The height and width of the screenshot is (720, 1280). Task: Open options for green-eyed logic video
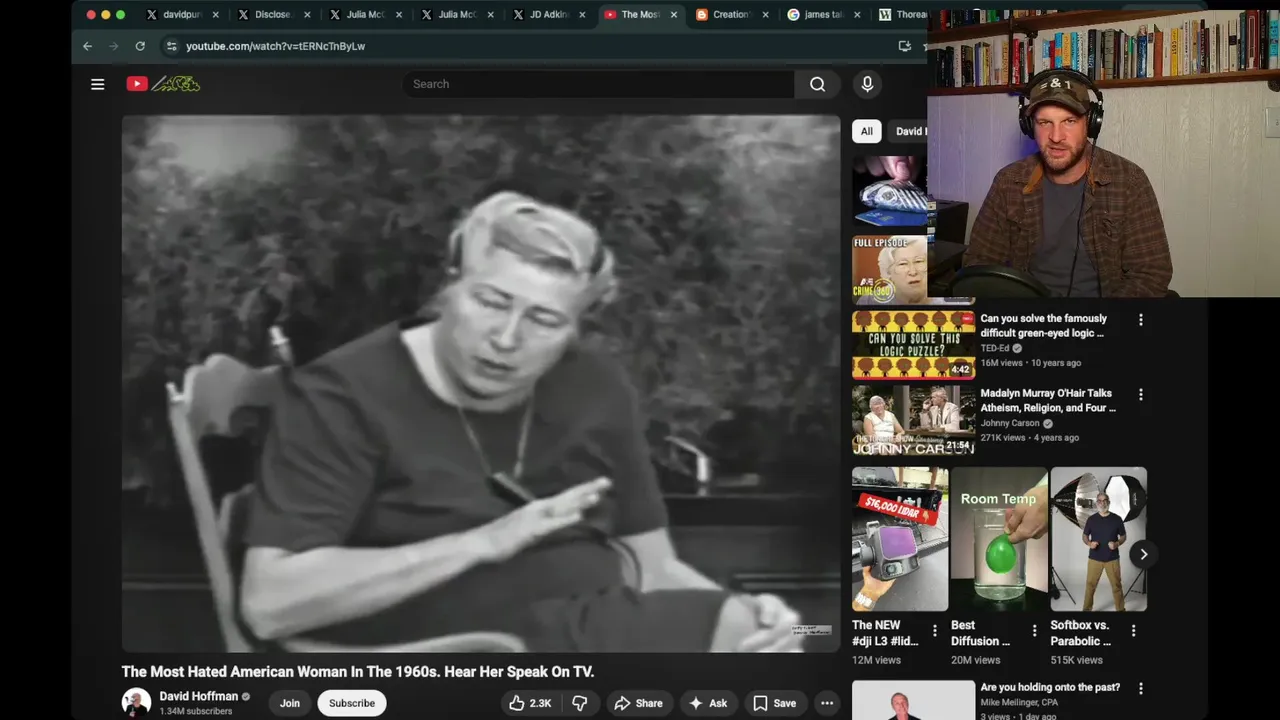click(x=1140, y=320)
